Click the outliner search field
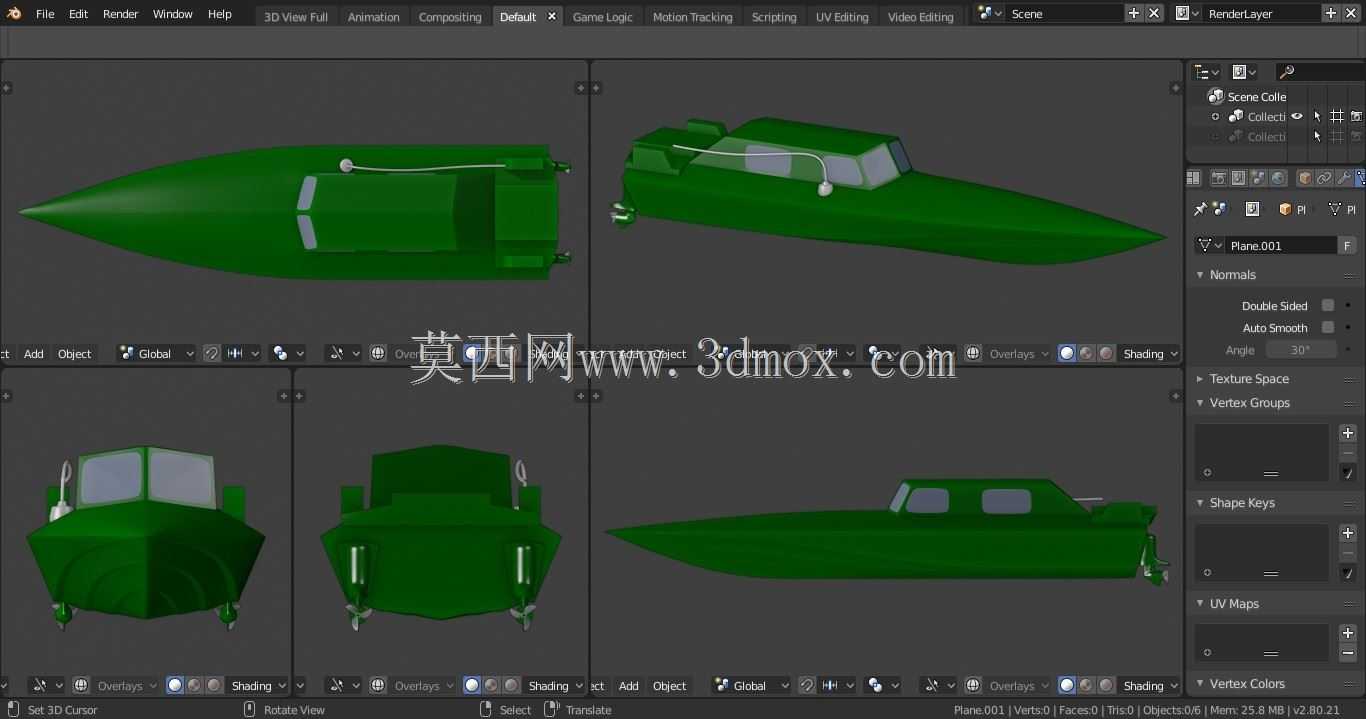Viewport: 1366px width, 719px height. [x=1320, y=72]
